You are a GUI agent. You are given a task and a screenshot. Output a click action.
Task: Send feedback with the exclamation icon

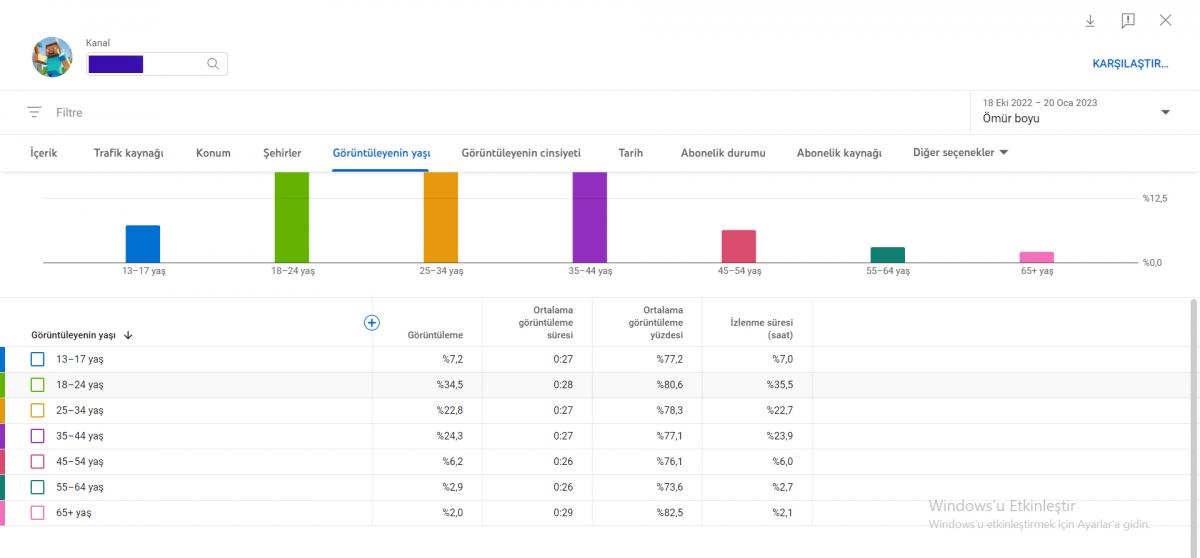coord(1128,21)
